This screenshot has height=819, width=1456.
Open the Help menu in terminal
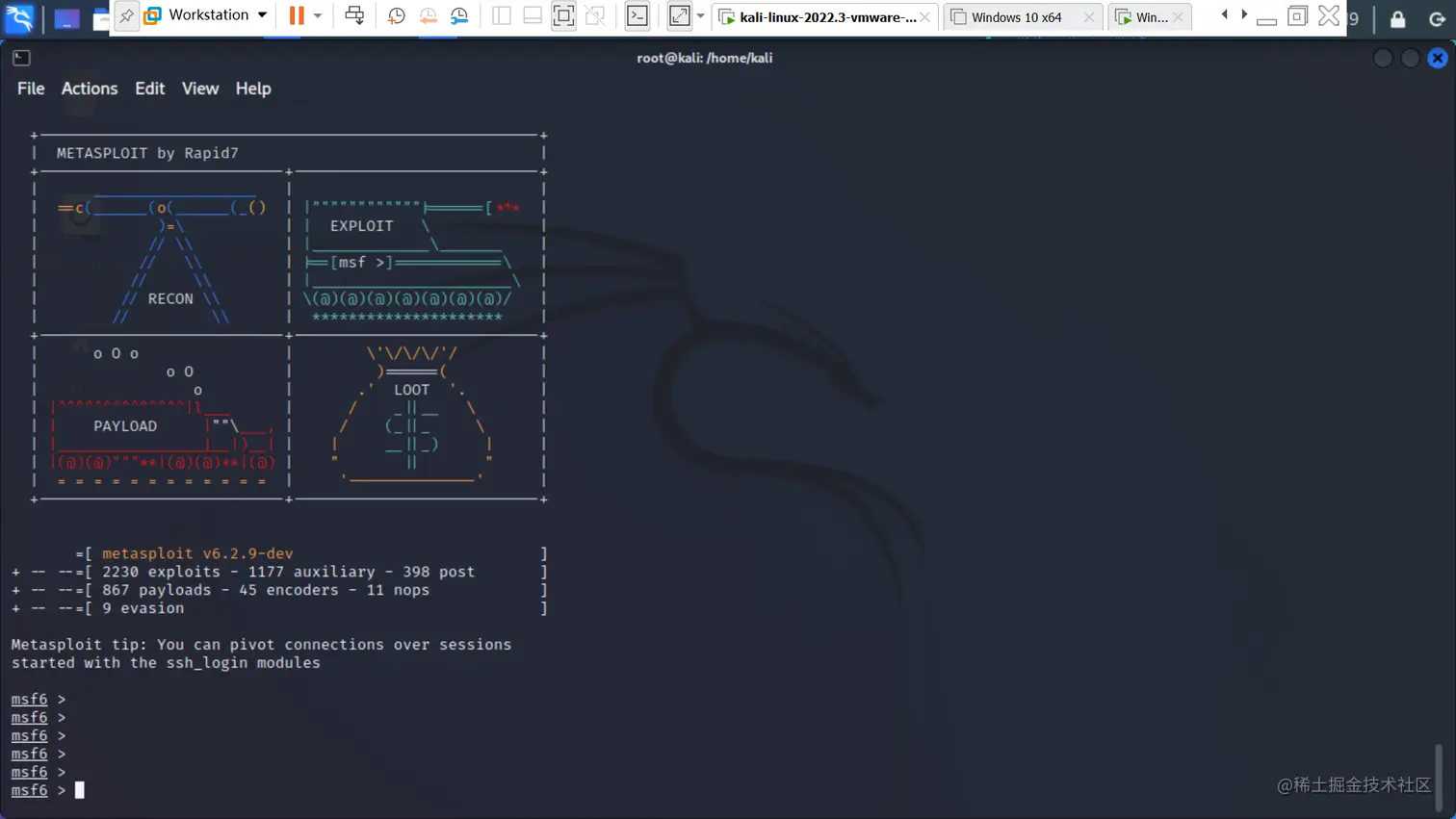coord(253,89)
